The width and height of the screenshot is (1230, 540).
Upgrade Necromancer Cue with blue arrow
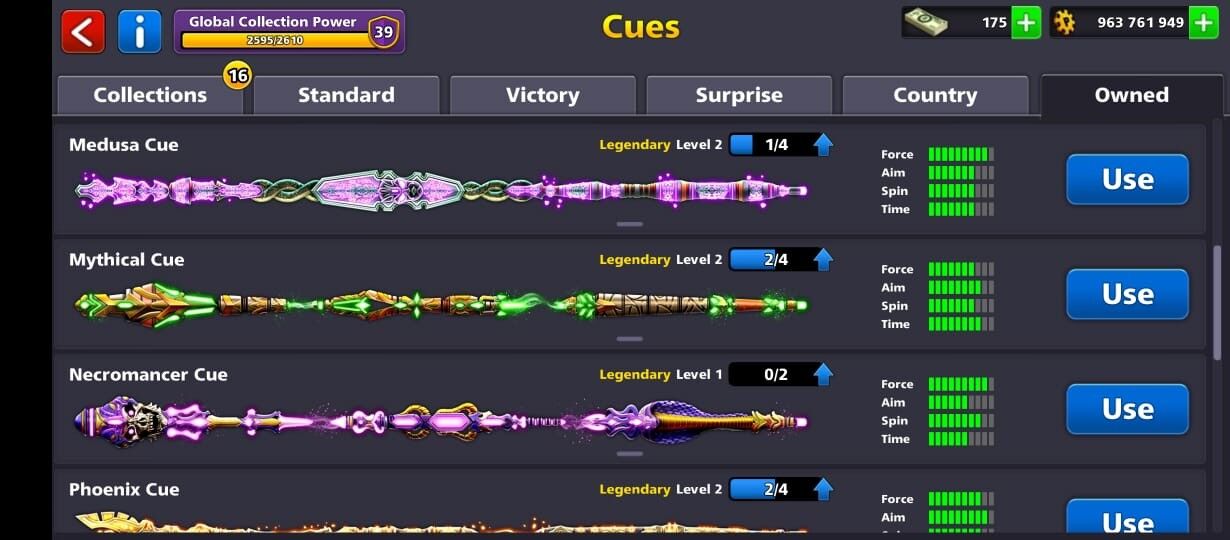coord(823,375)
